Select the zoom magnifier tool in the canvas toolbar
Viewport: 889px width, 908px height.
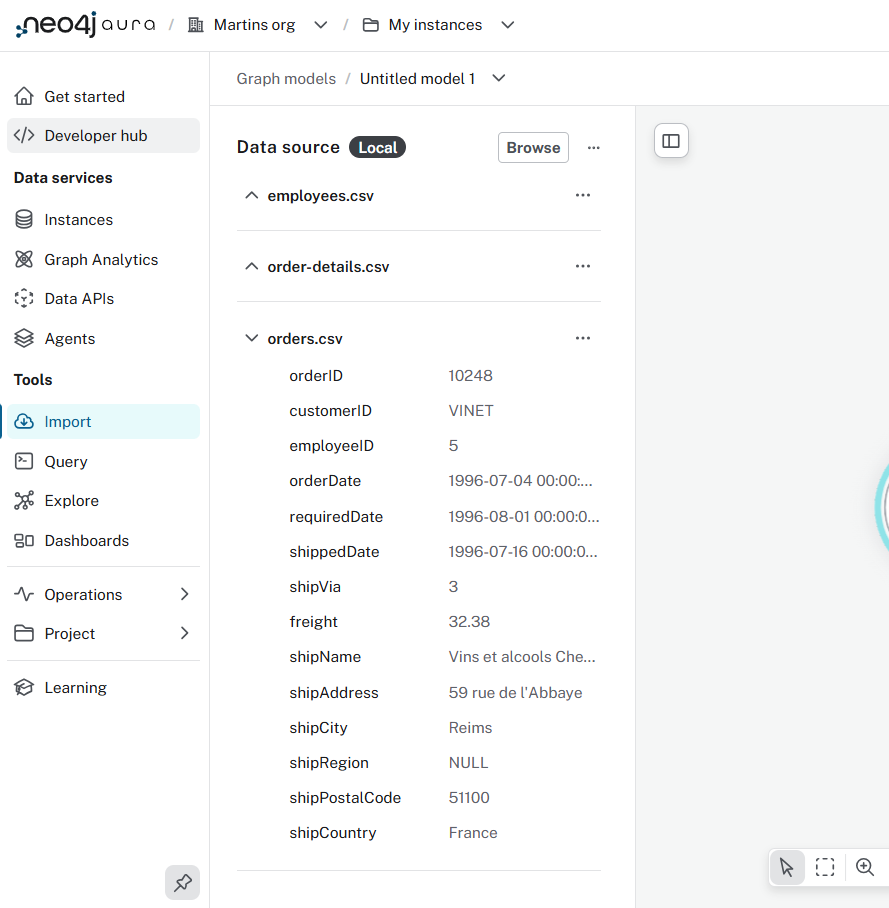click(862, 867)
